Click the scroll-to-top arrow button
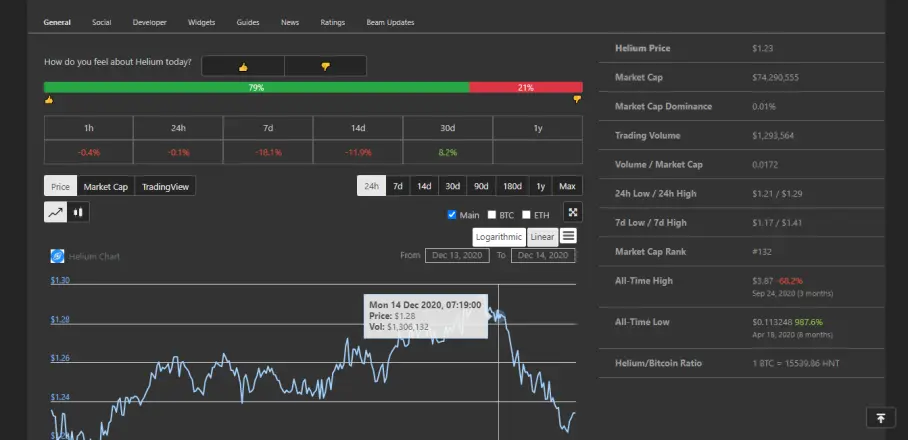 click(881, 418)
